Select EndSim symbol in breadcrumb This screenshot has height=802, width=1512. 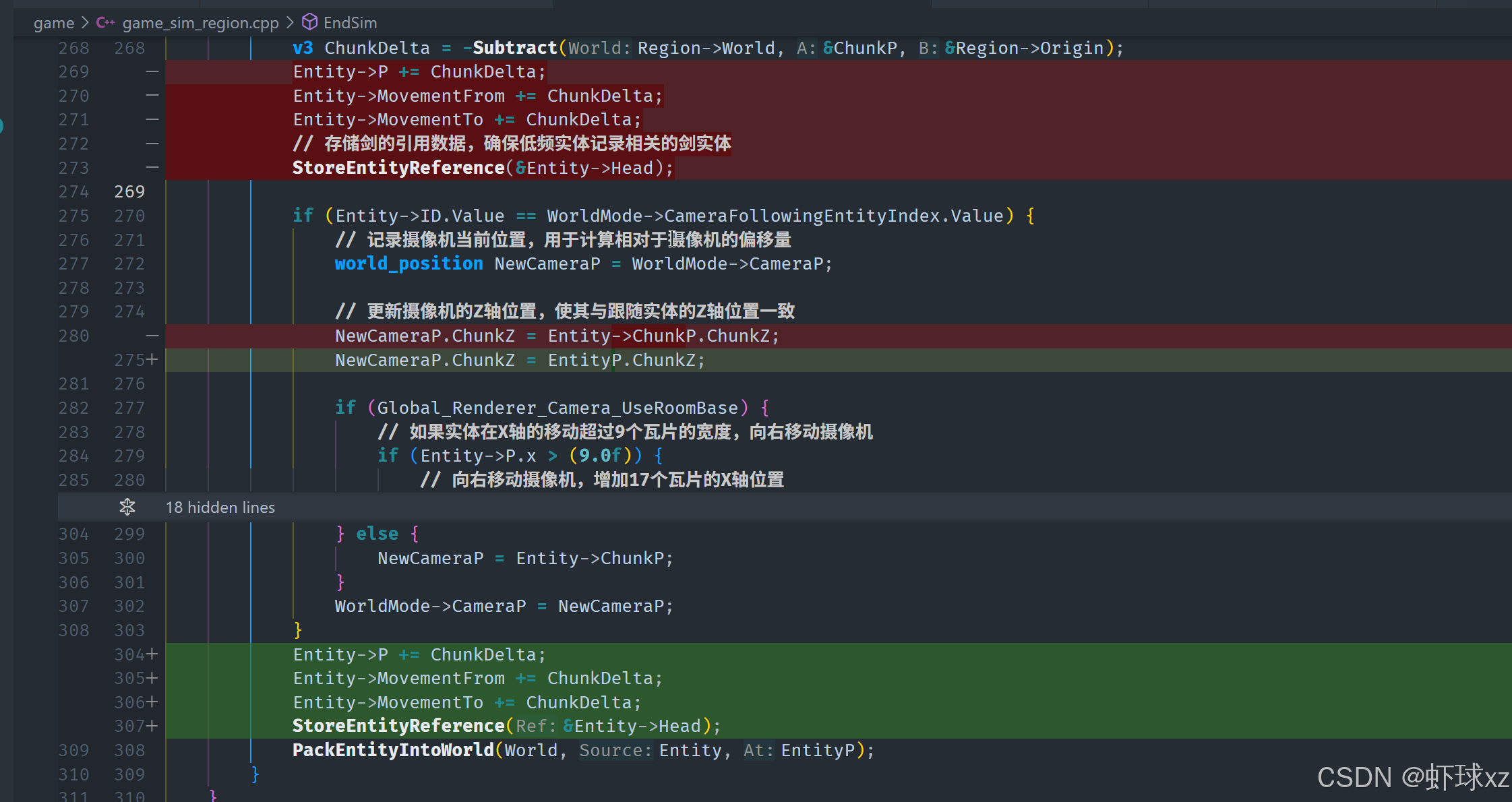coord(350,23)
